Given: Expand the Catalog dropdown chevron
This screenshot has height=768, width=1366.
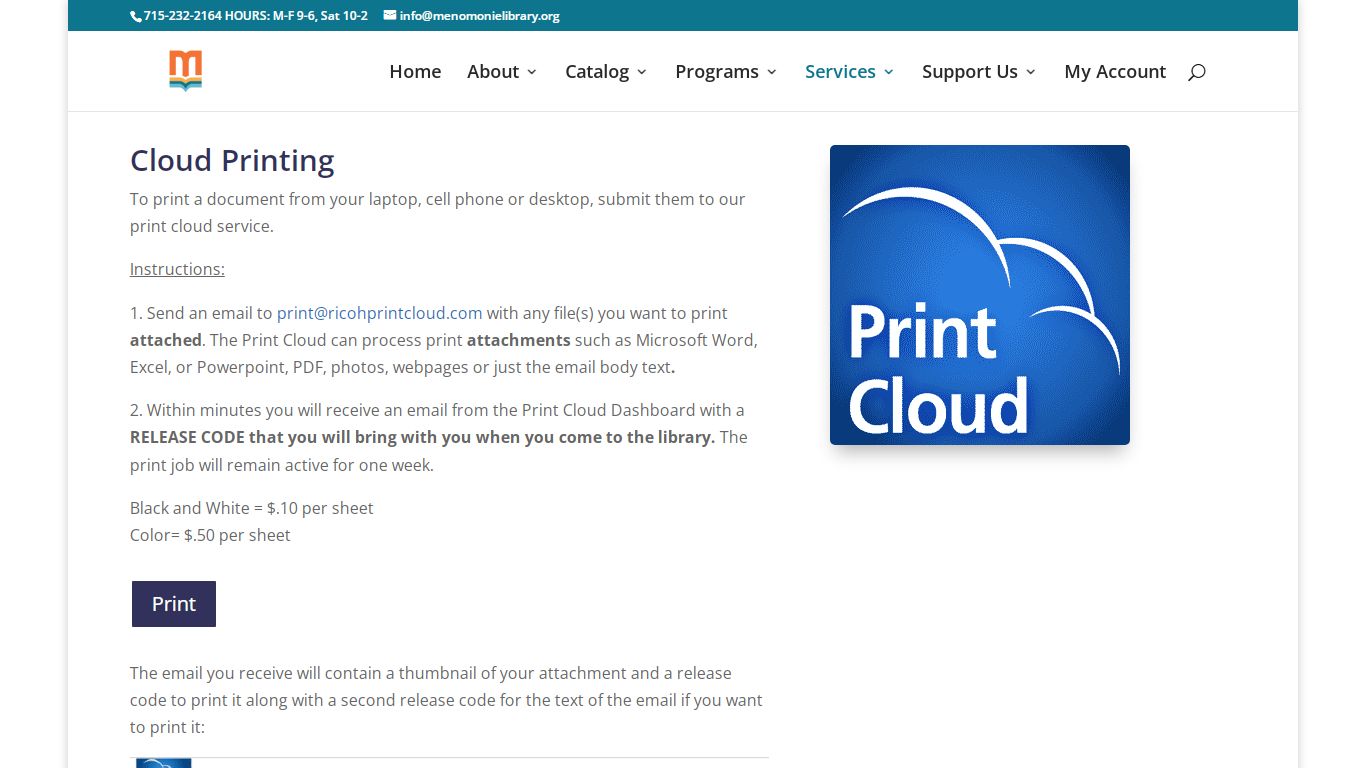Looking at the screenshot, I should (642, 72).
